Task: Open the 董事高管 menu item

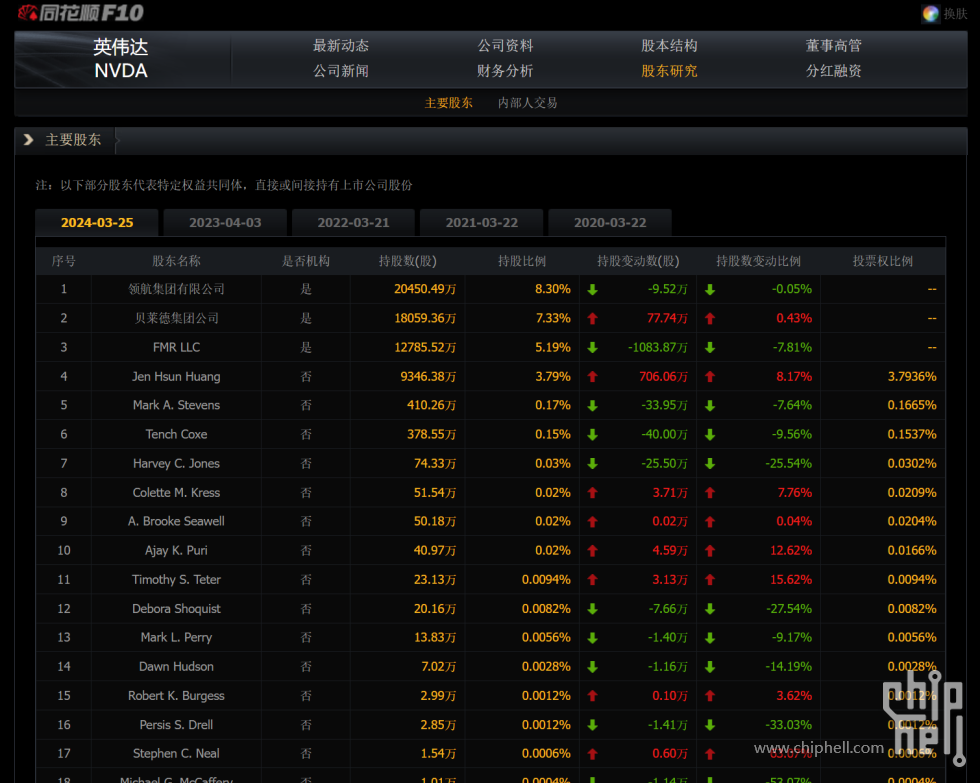Action: tap(834, 46)
